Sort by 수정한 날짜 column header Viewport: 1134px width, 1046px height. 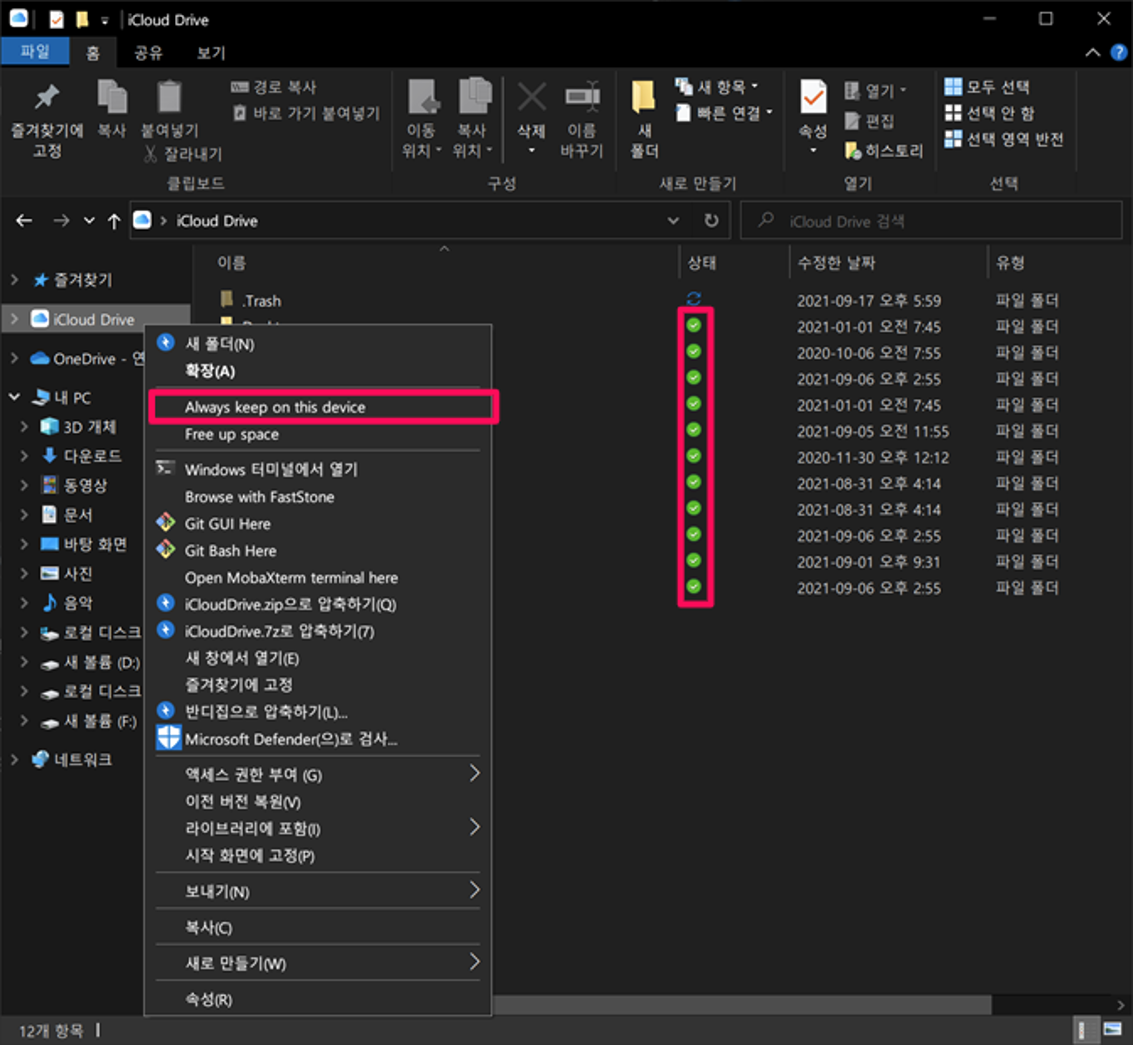coord(836,263)
